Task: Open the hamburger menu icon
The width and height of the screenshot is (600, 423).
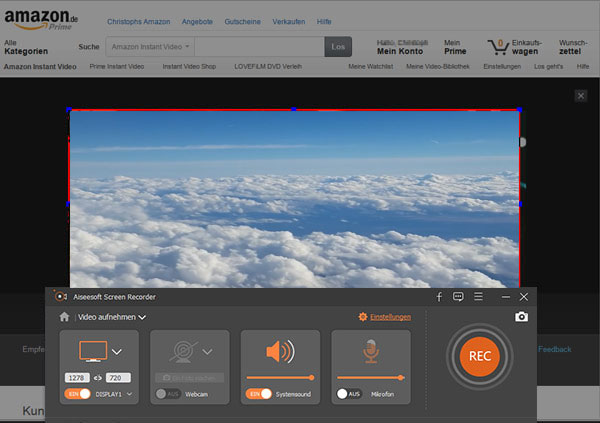Action: point(479,297)
